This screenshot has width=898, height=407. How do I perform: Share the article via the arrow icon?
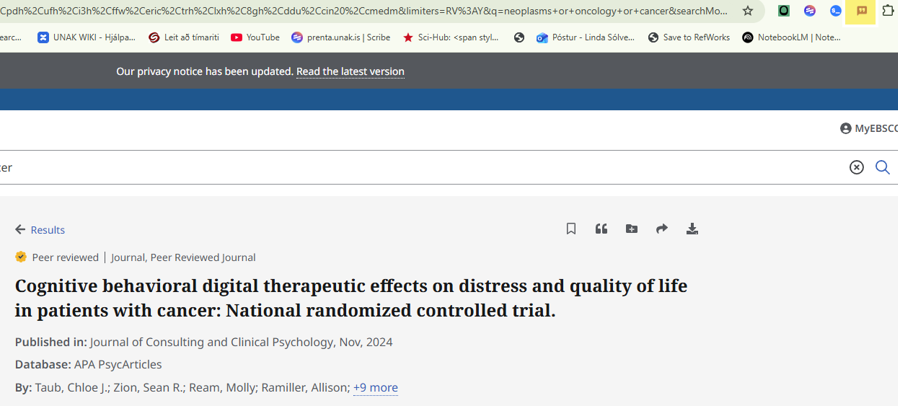point(662,229)
